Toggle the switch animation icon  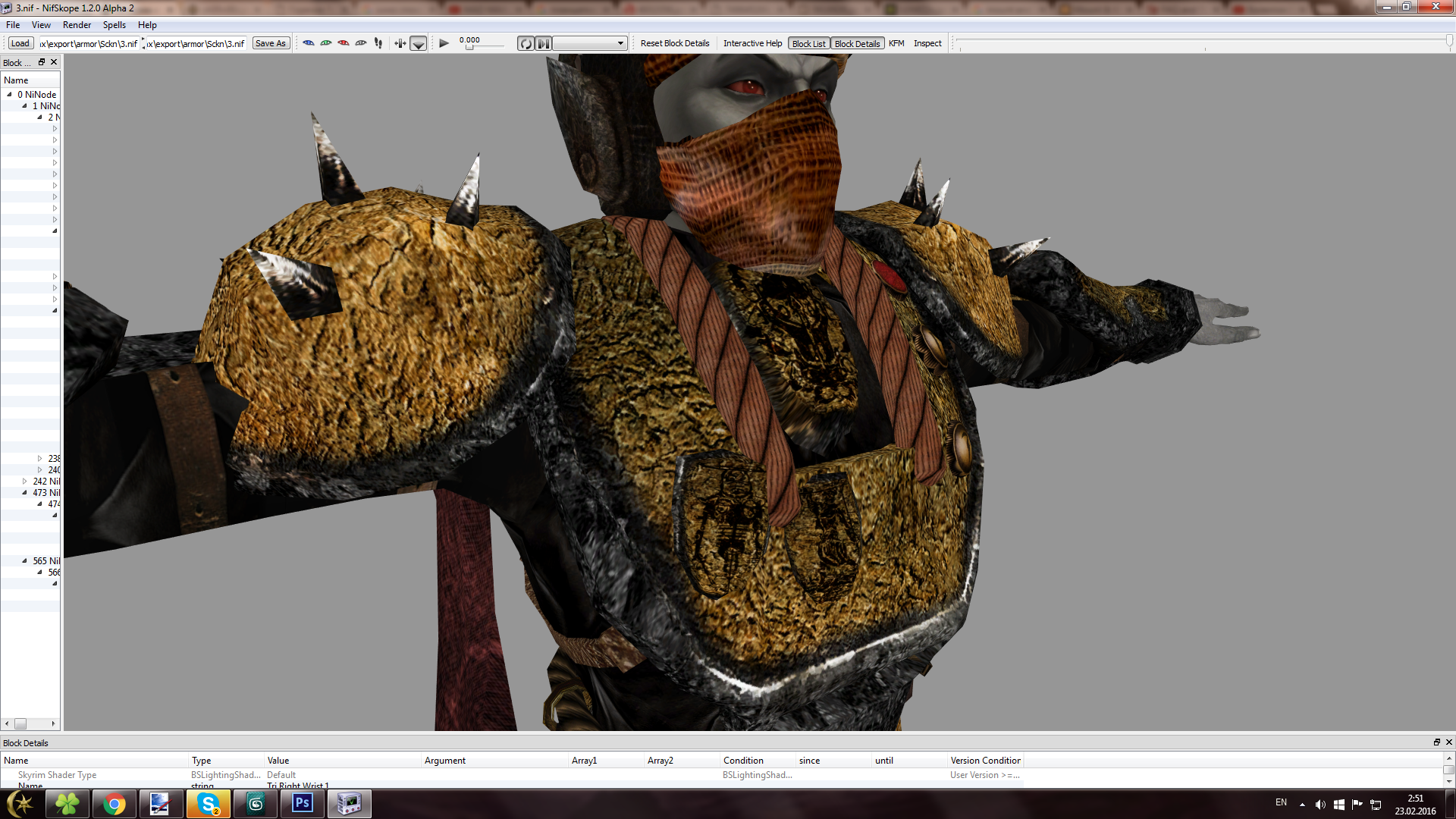[544, 43]
